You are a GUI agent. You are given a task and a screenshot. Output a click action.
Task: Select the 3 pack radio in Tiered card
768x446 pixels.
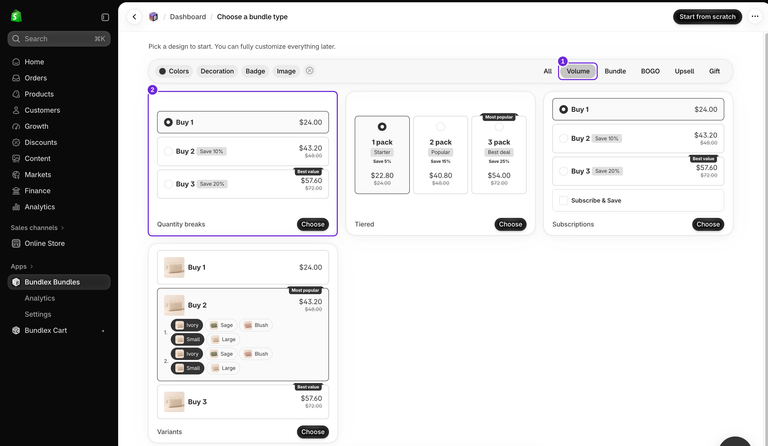click(x=499, y=127)
